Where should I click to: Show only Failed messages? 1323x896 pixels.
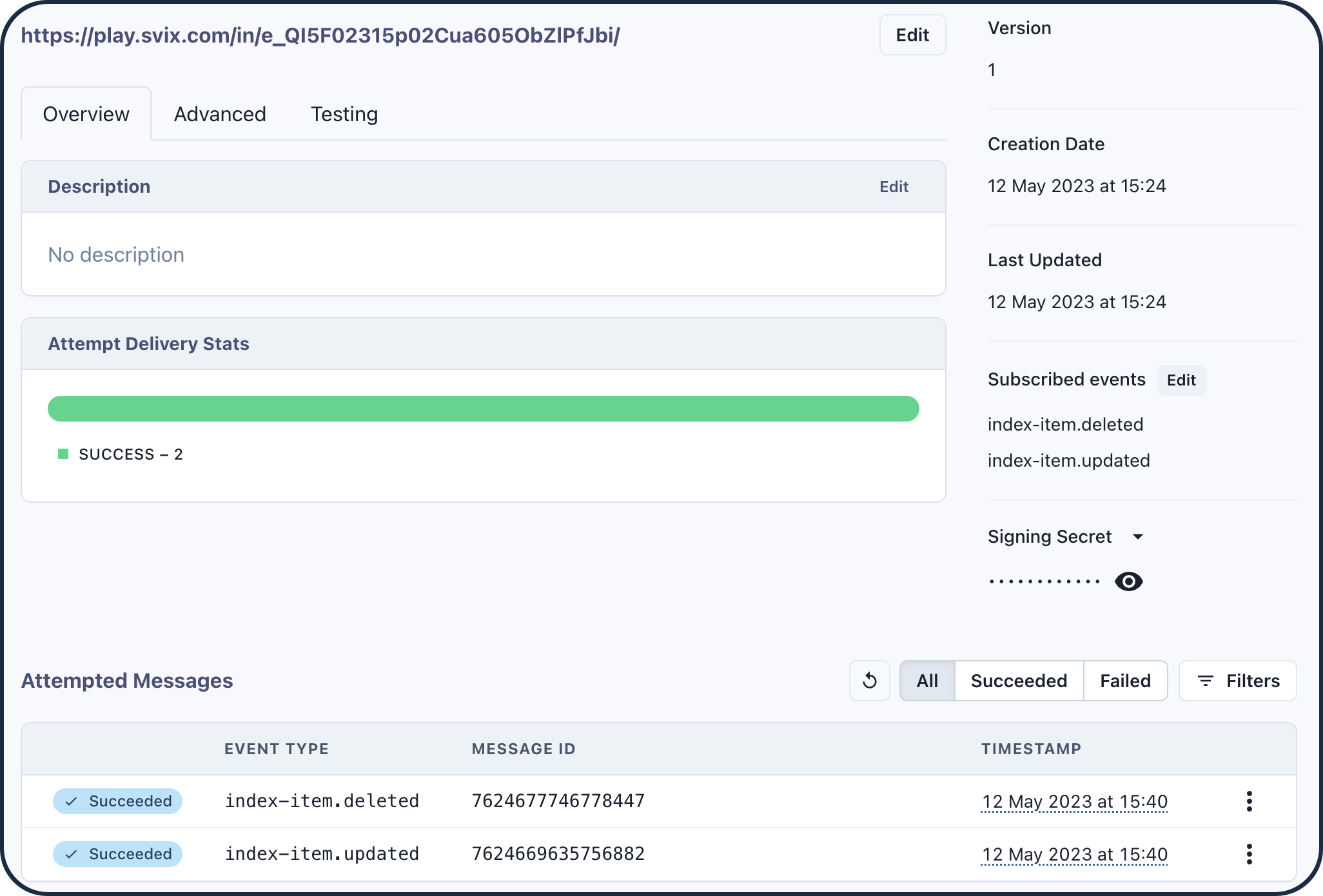[1125, 681]
